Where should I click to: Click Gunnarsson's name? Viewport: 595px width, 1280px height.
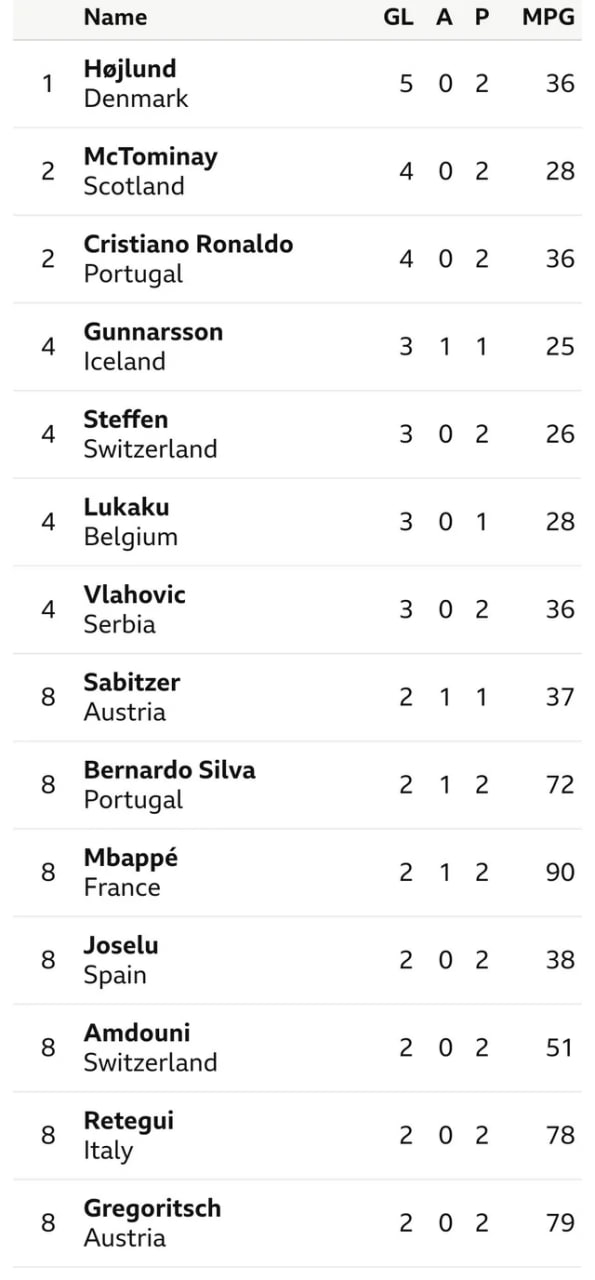[153, 332]
